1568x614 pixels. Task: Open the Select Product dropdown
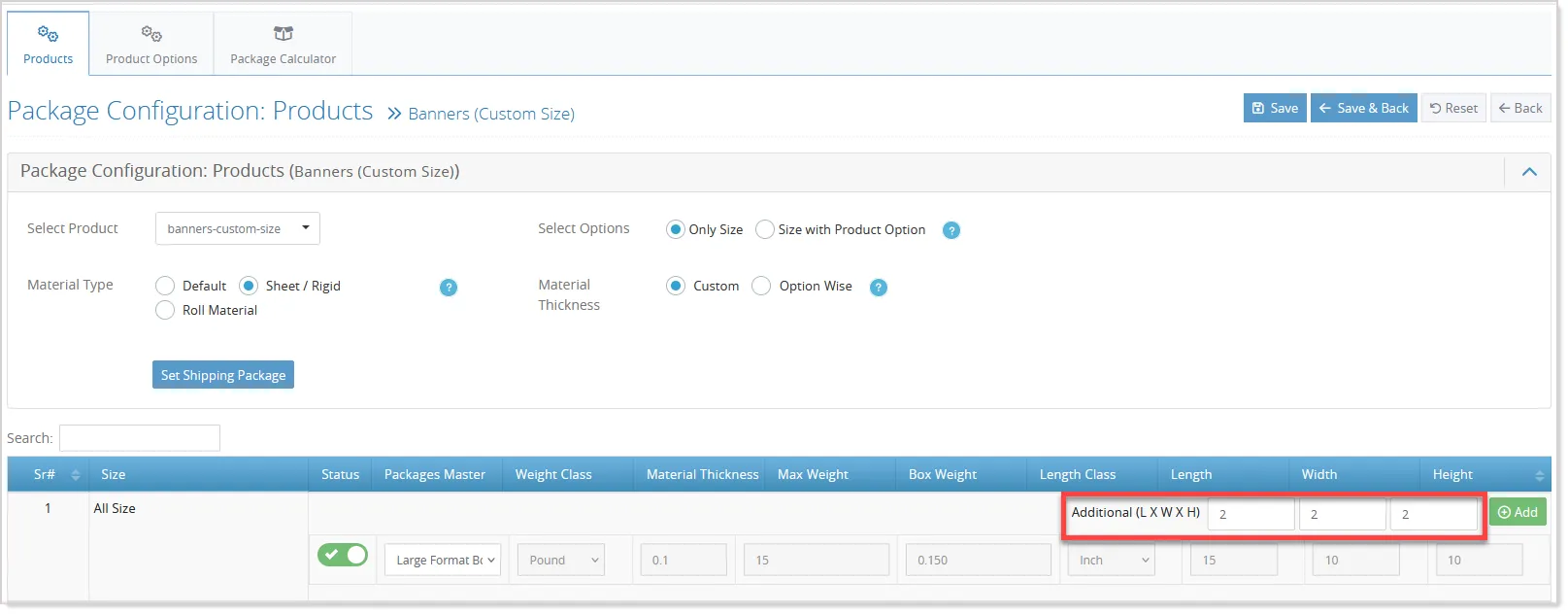pyautogui.click(x=238, y=228)
